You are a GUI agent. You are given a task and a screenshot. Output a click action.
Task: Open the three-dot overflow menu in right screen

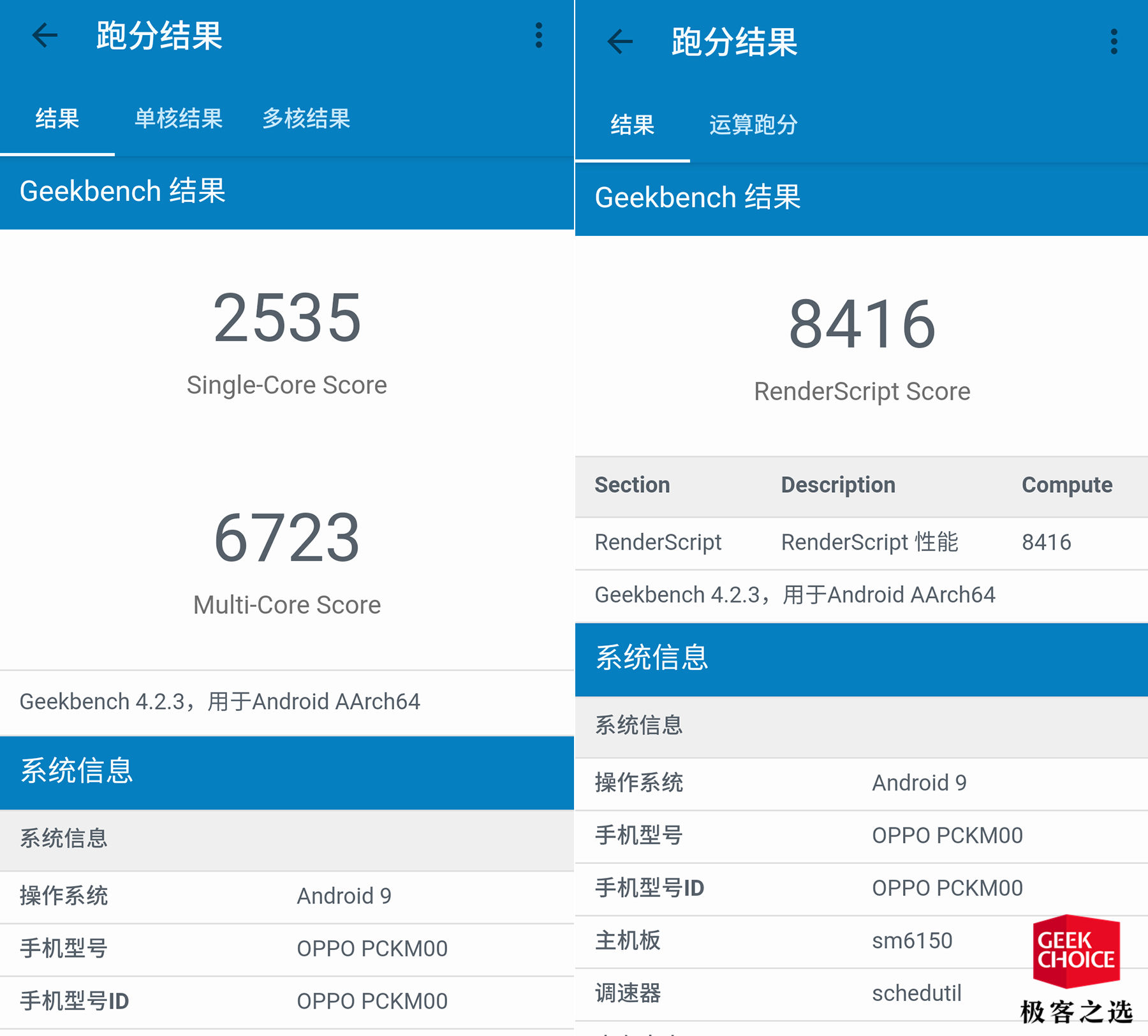click(x=1114, y=41)
